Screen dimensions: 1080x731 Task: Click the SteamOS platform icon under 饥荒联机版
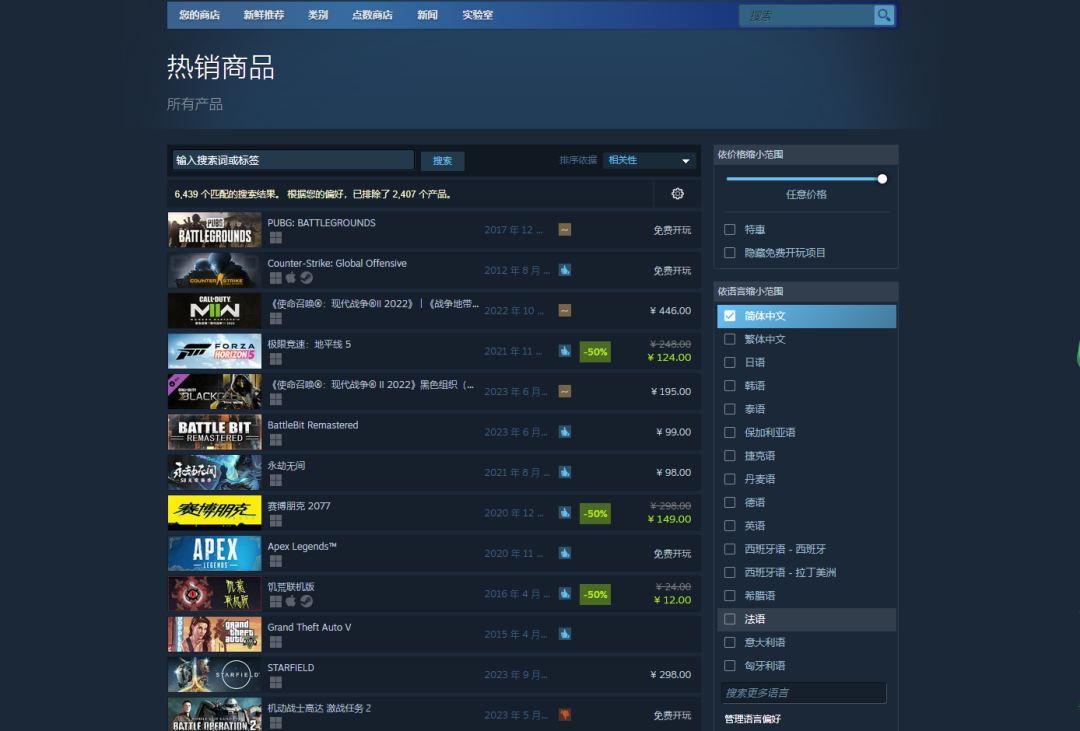tap(307, 601)
